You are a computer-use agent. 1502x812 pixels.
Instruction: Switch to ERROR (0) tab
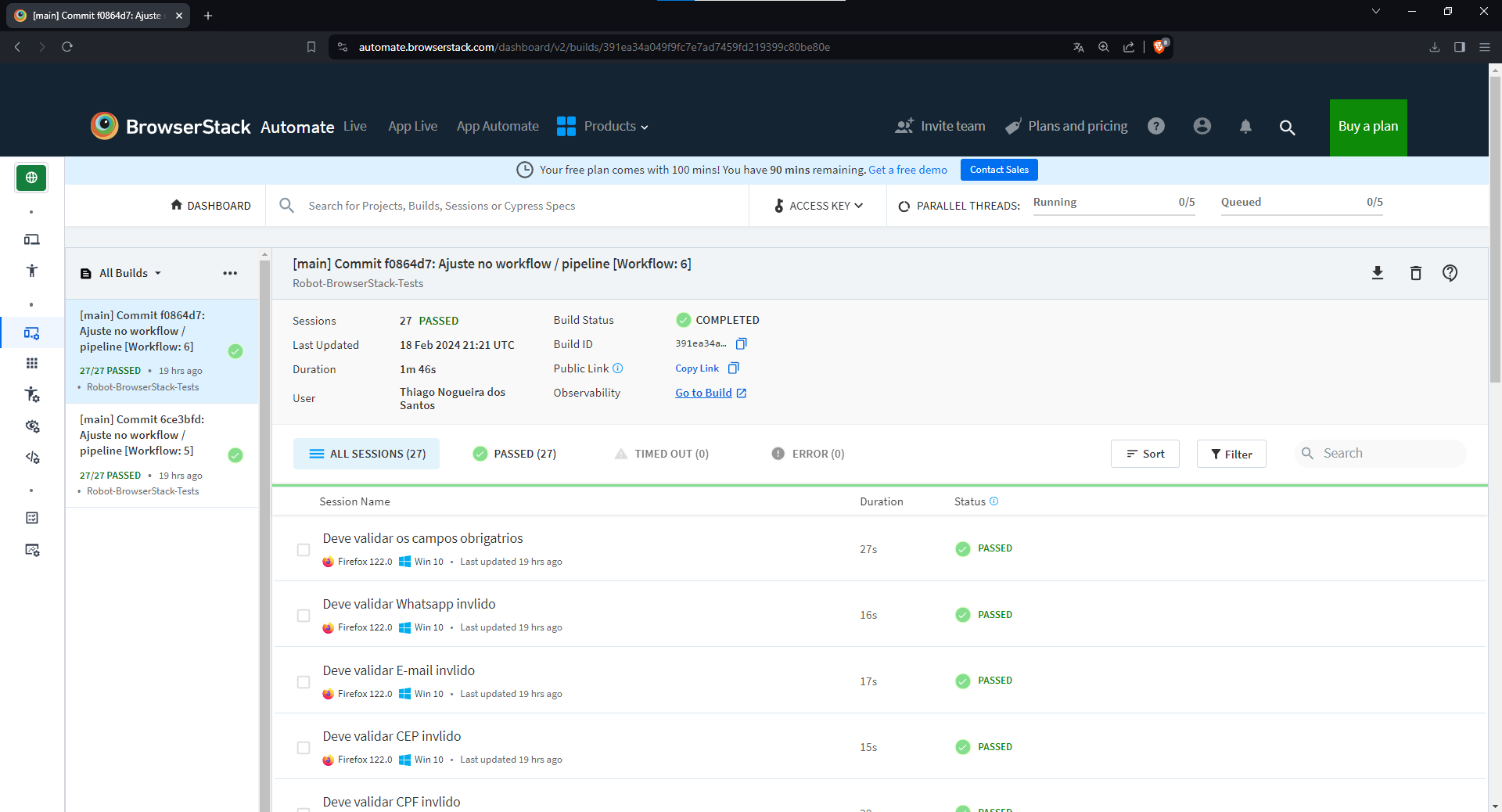pos(808,454)
